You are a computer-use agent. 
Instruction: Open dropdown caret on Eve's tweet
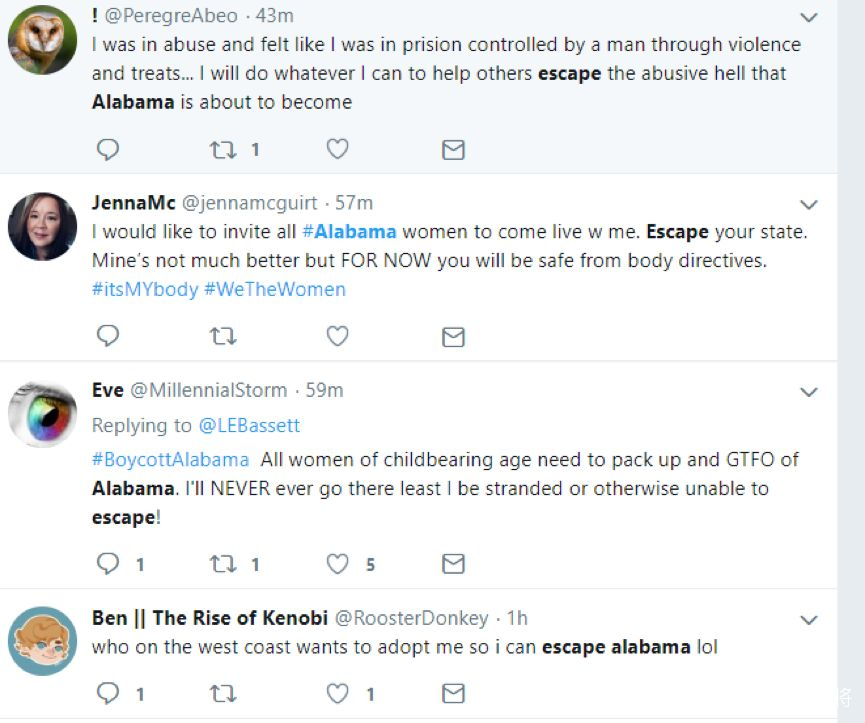(x=809, y=392)
